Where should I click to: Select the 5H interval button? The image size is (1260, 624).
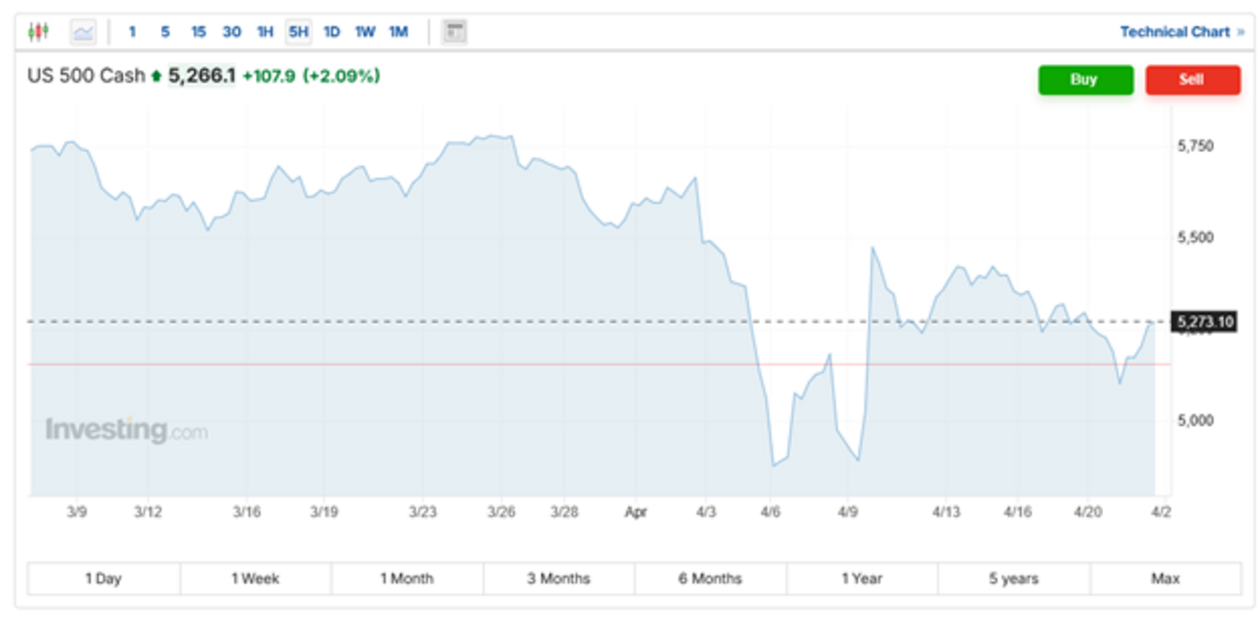point(298,32)
